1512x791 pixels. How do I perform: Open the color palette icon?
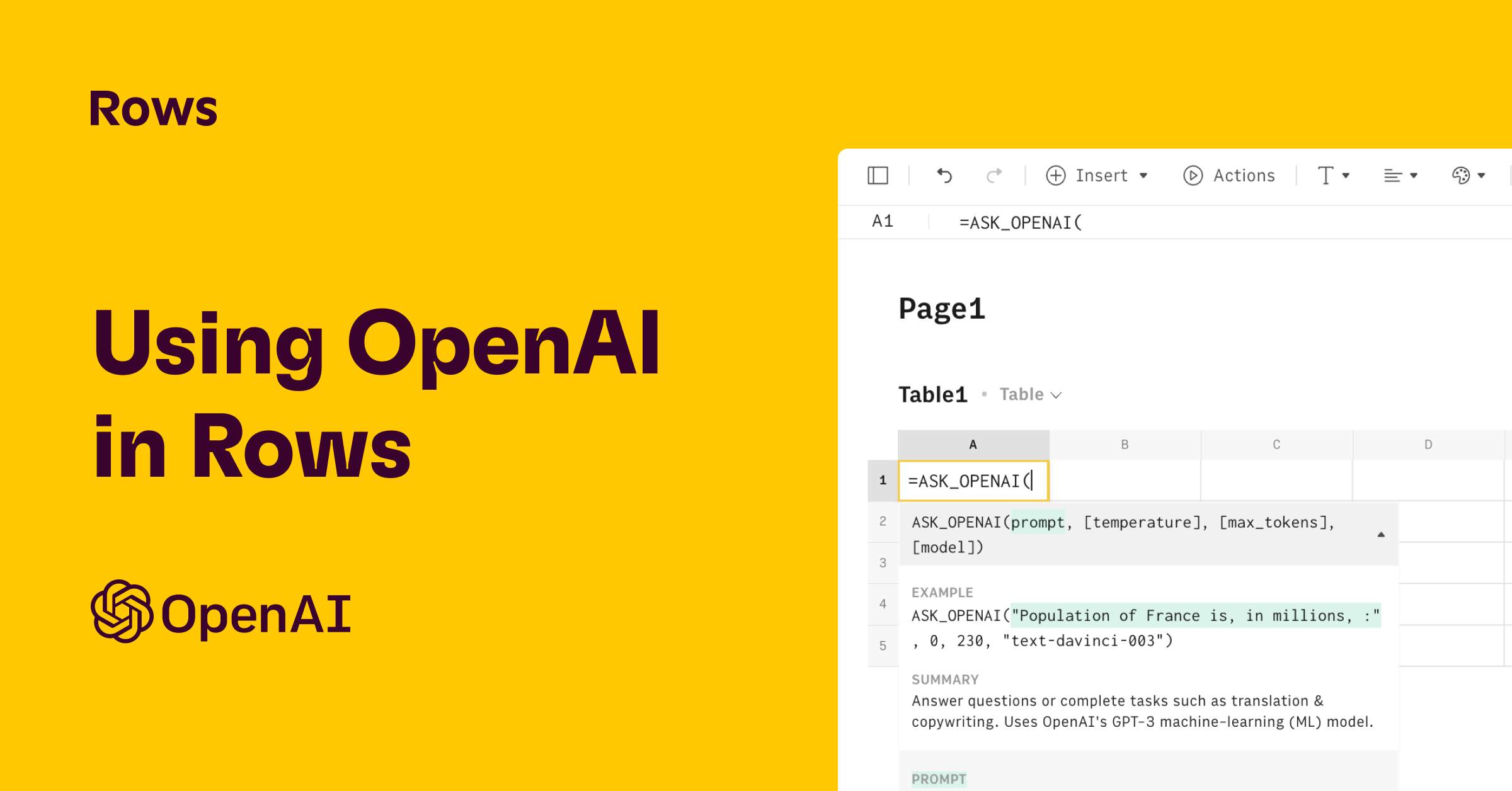[1461, 175]
